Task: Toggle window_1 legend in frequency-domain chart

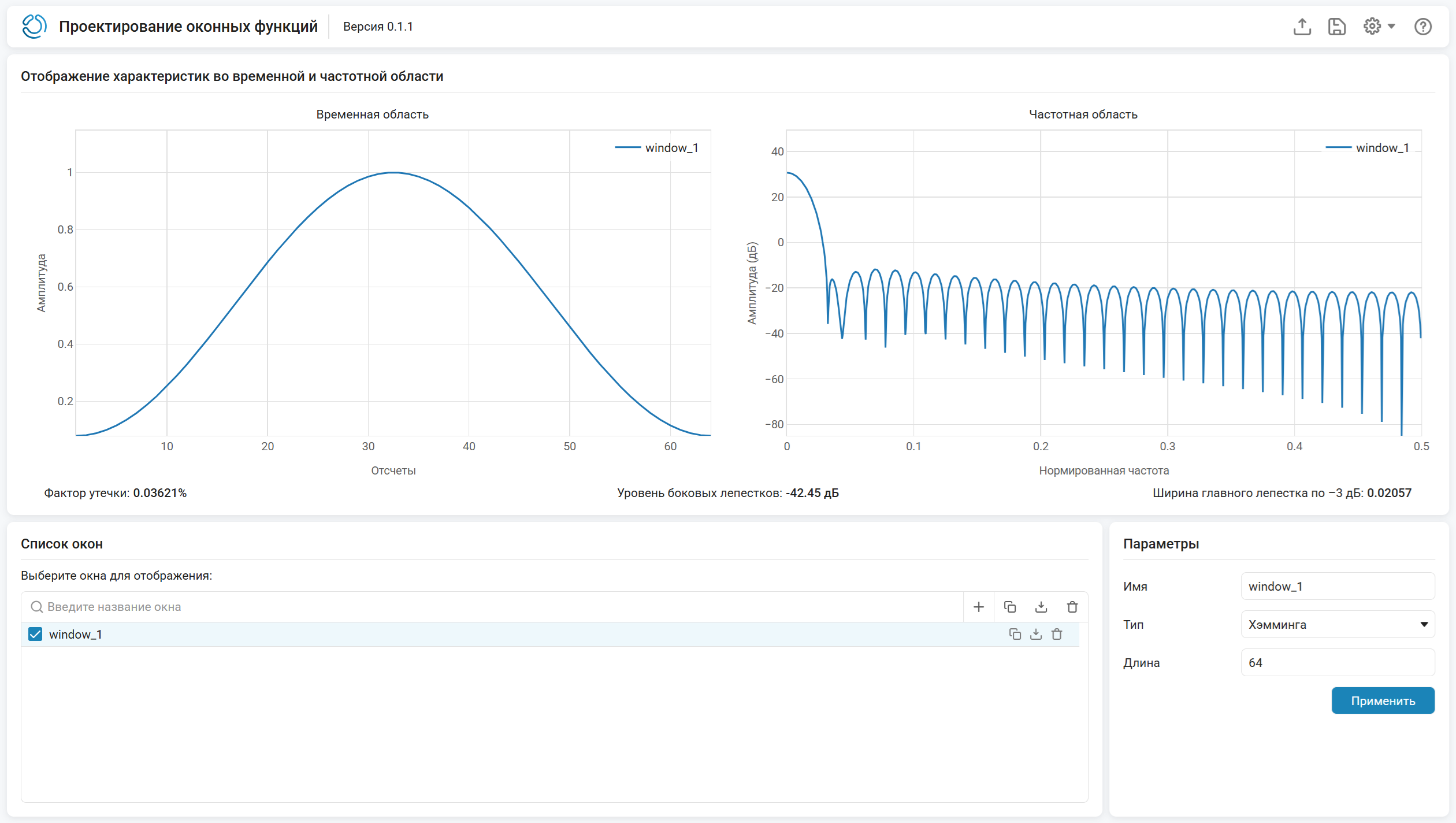Action: 1368,148
